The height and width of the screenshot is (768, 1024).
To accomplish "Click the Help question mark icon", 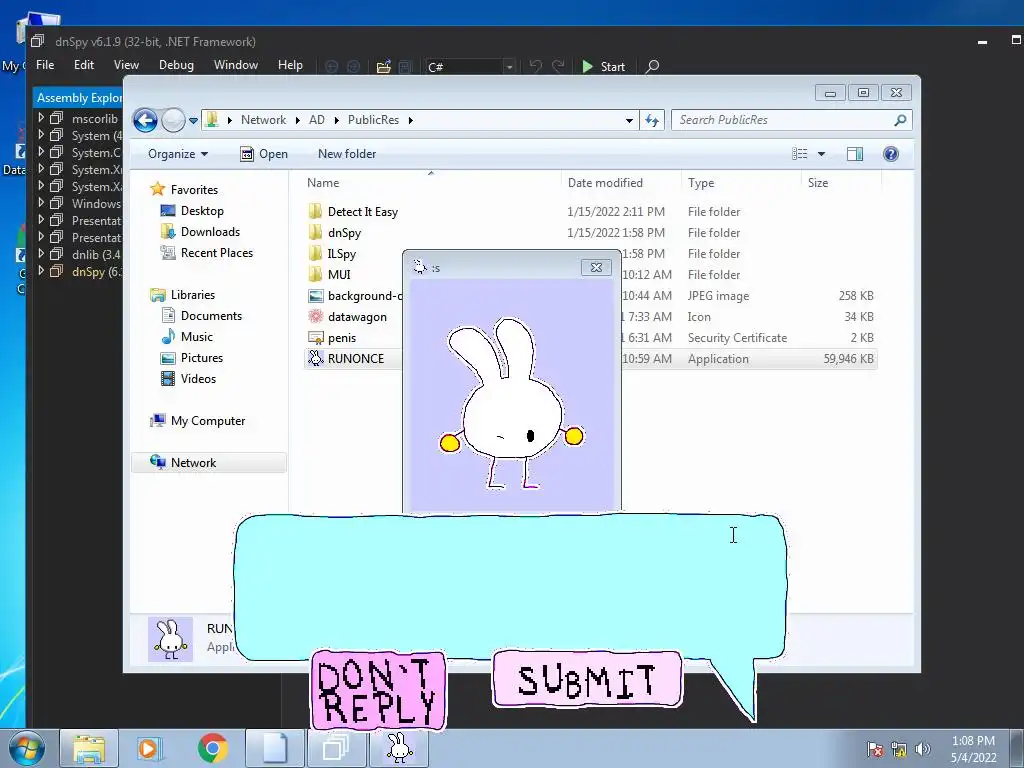I will pyautogui.click(x=891, y=154).
